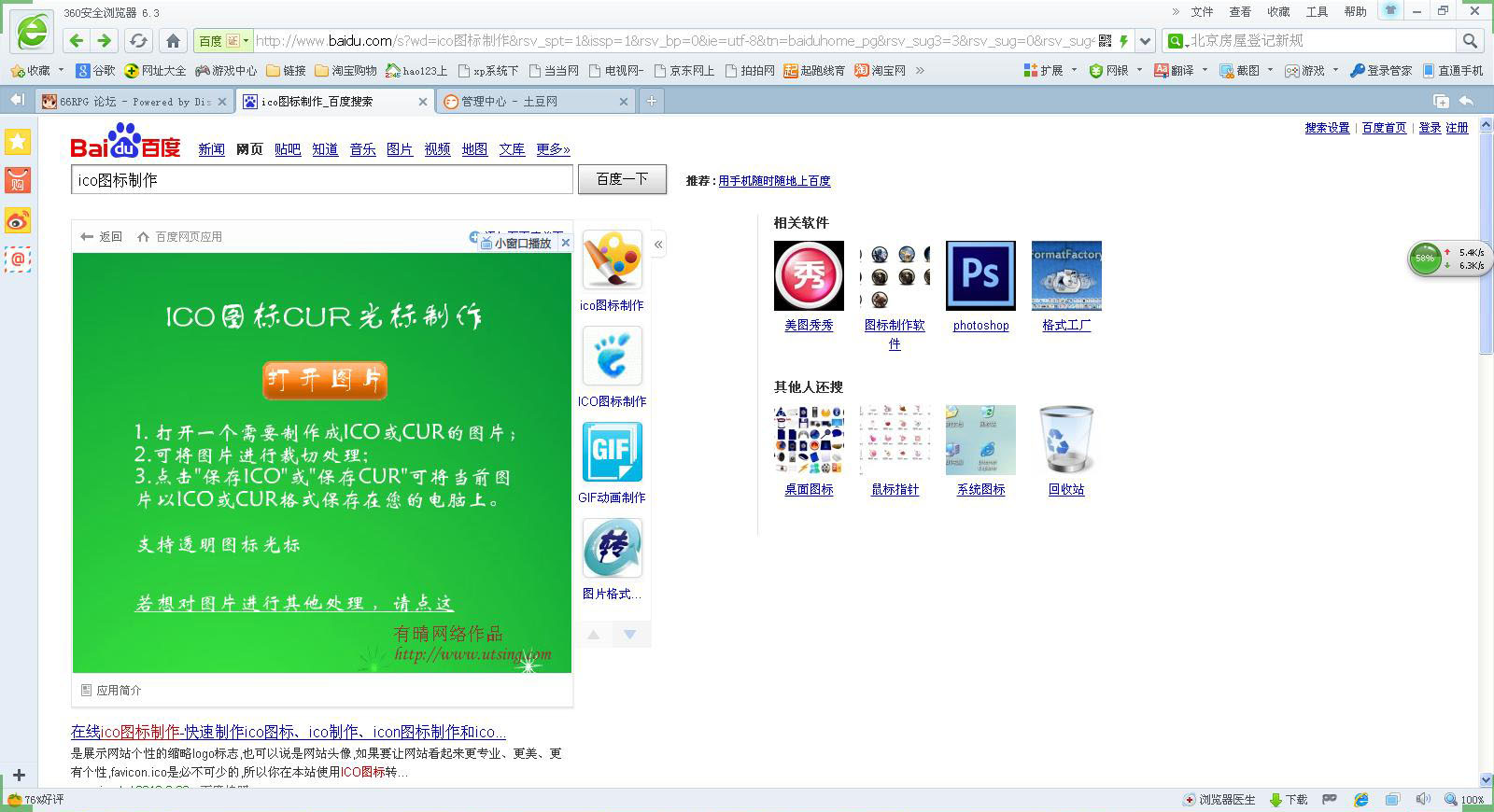Image resolution: width=1494 pixels, height=812 pixels.
Task: Open the 查看 menu
Action: click(1240, 11)
